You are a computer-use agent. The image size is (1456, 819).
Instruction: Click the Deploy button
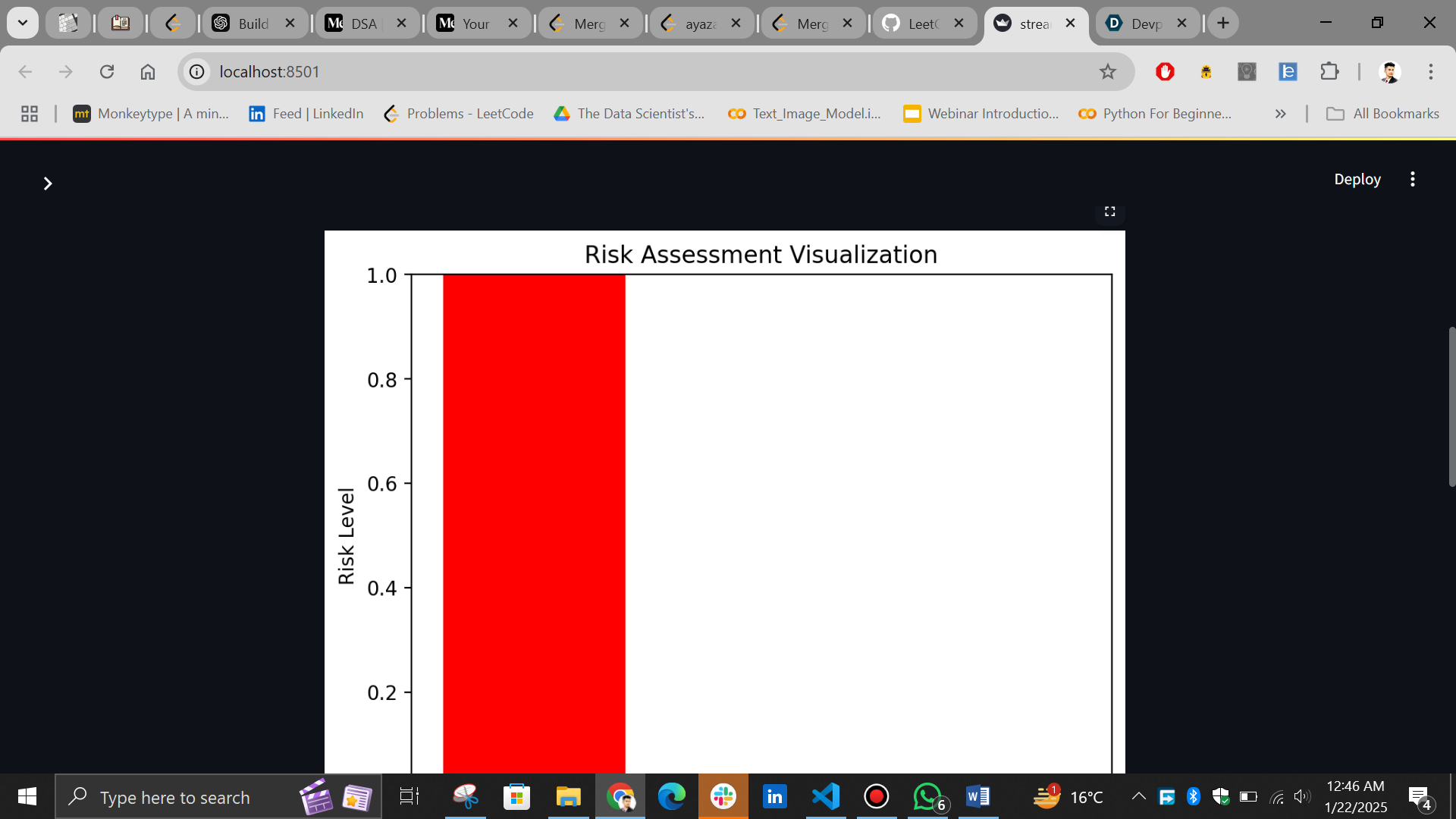(x=1357, y=179)
